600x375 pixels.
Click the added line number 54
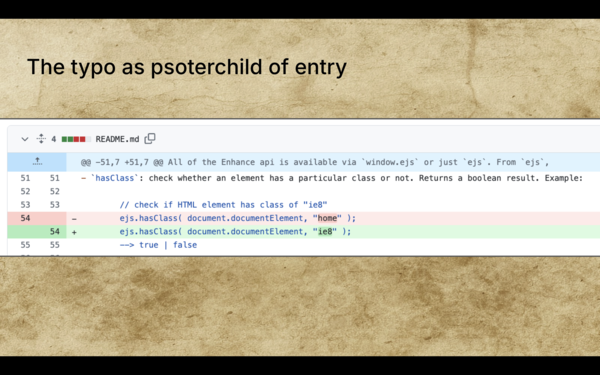pyautogui.click(x=55, y=232)
